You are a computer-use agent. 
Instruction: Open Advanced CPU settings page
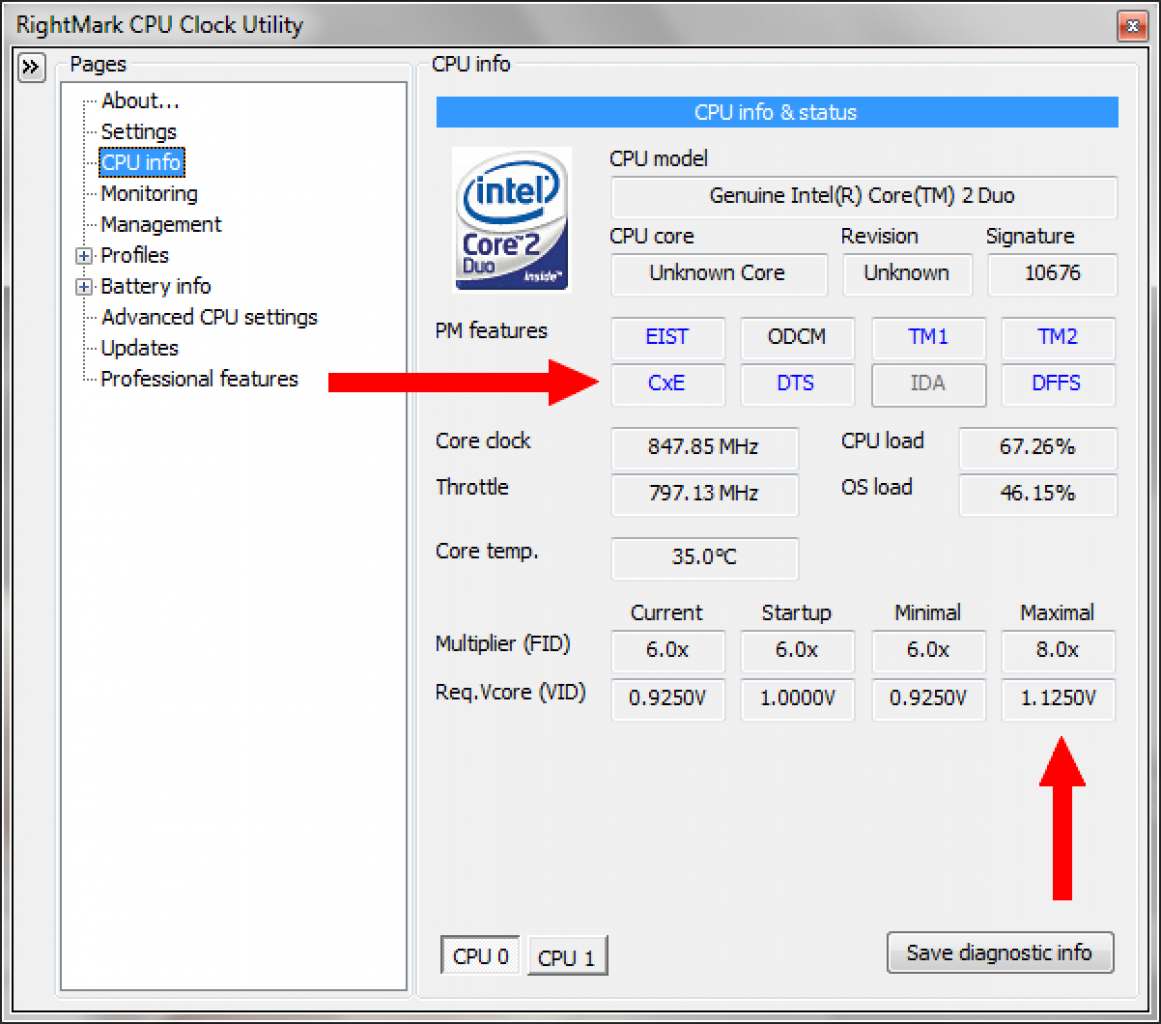pyautogui.click(x=210, y=318)
